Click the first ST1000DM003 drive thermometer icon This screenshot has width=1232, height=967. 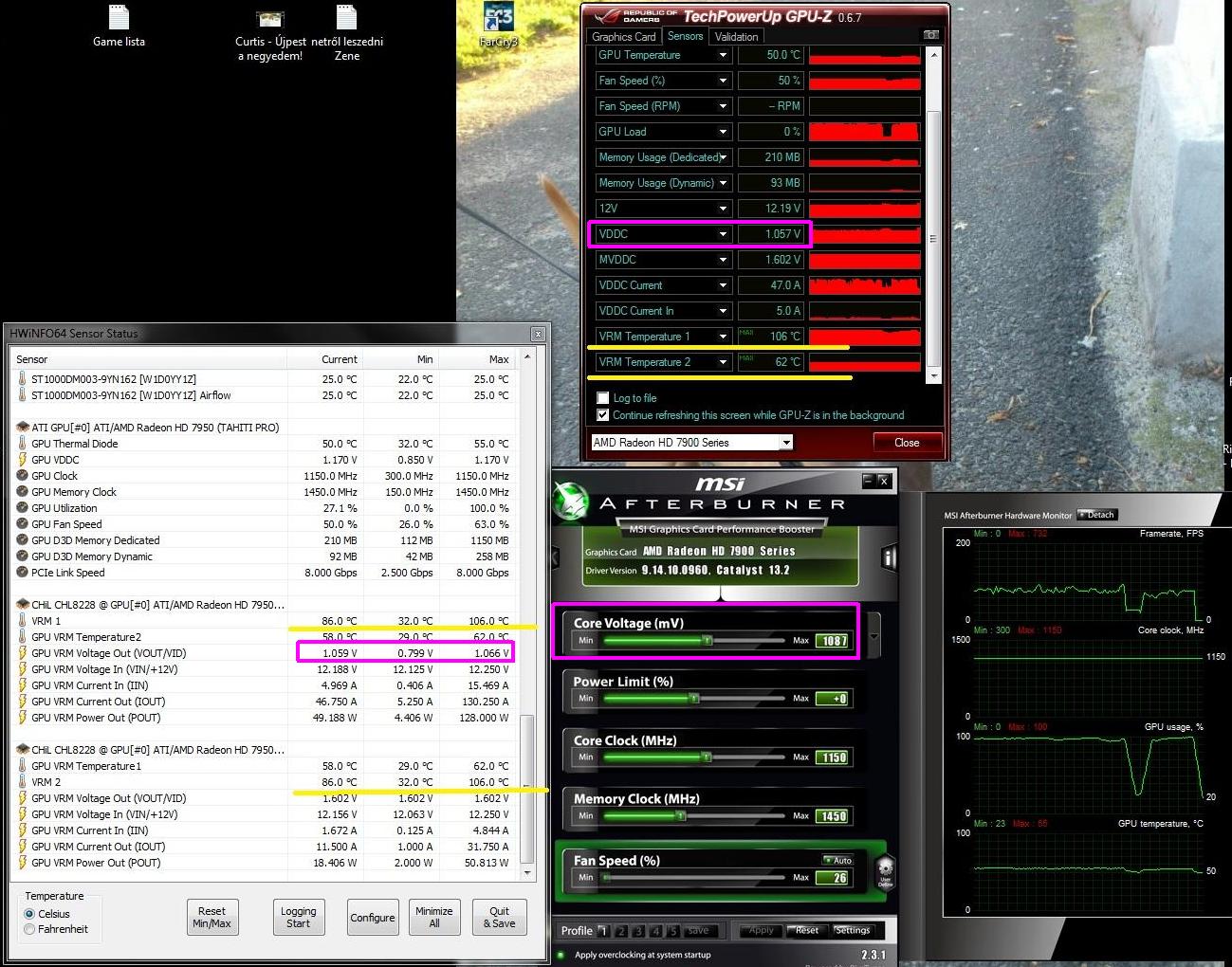pyautogui.click(x=23, y=379)
